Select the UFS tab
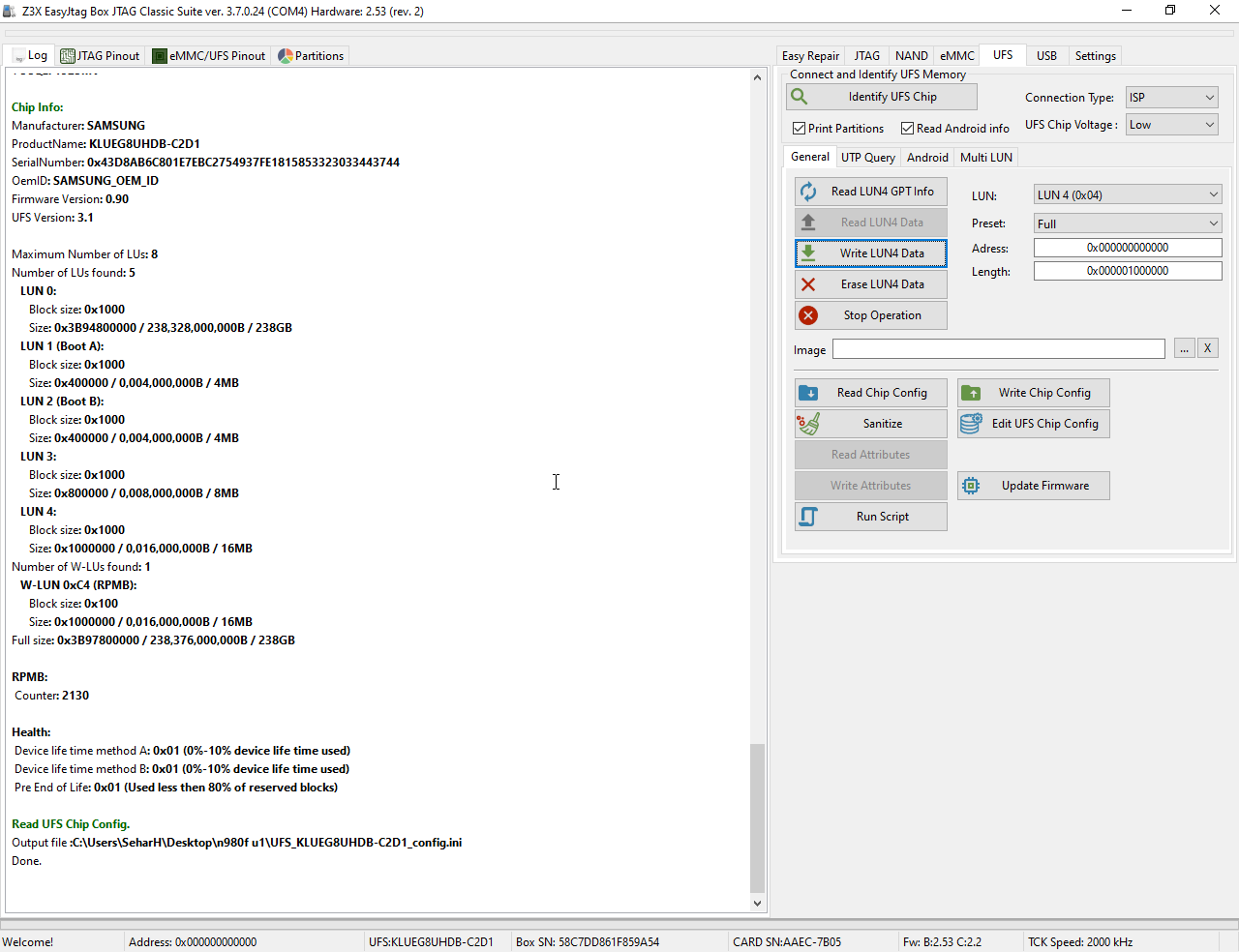 click(1003, 55)
